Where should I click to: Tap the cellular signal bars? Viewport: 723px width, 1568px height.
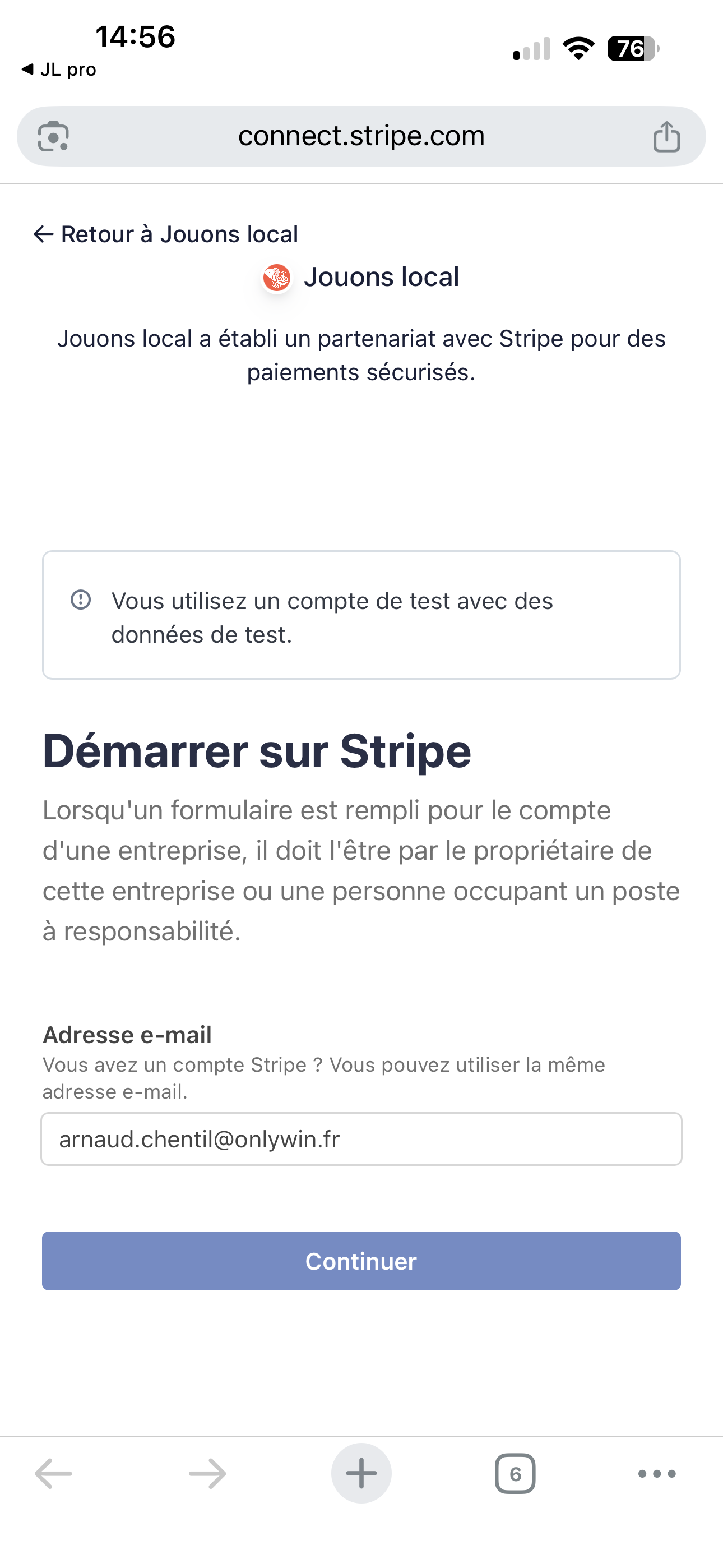[x=532, y=49]
